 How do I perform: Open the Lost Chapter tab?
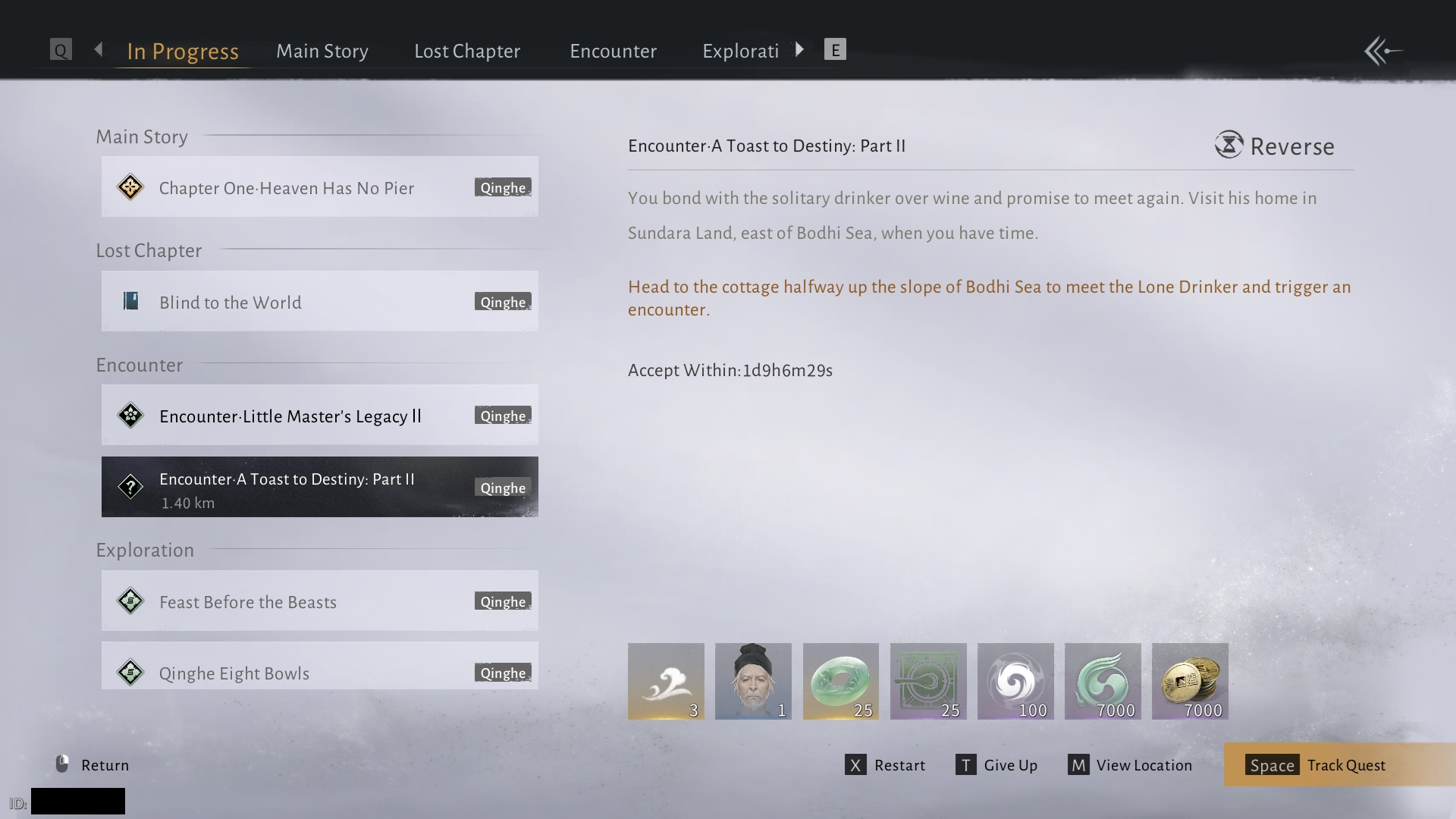click(x=467, y=51)
